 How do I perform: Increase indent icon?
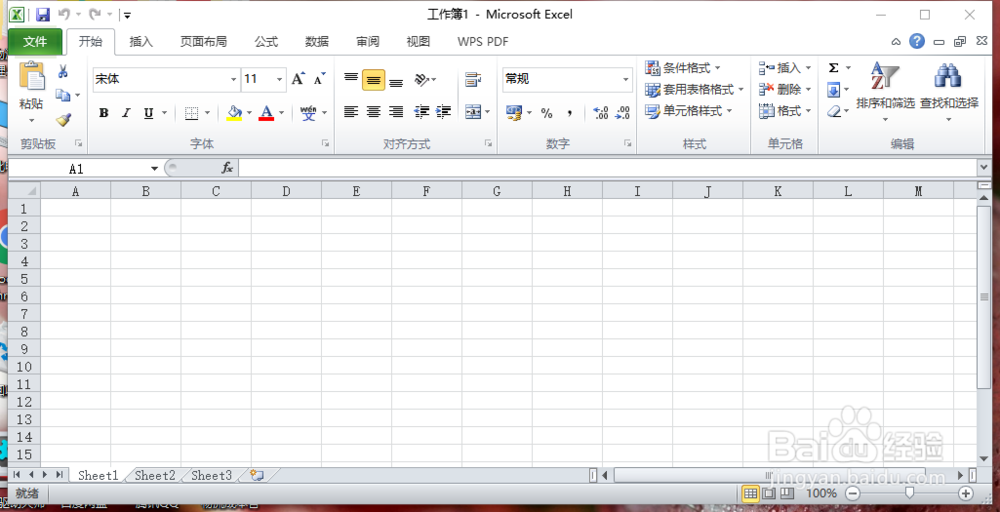point(444,112)
